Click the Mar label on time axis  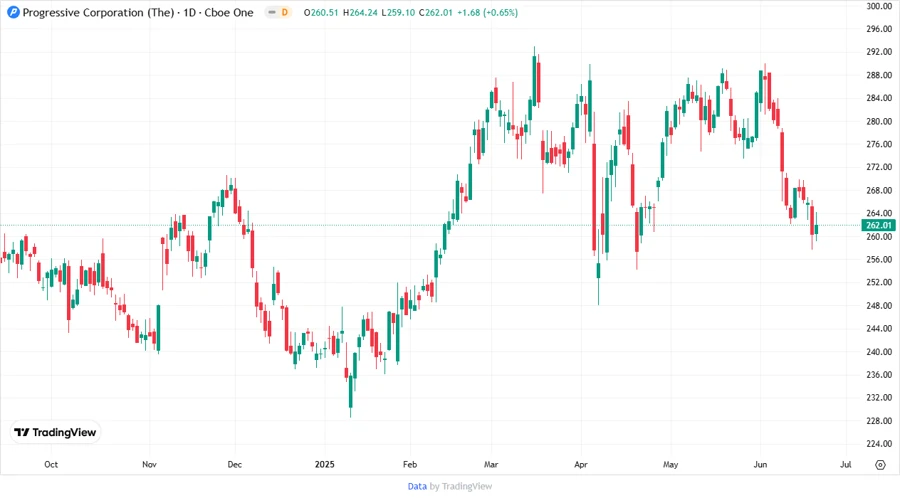point(491,464)
